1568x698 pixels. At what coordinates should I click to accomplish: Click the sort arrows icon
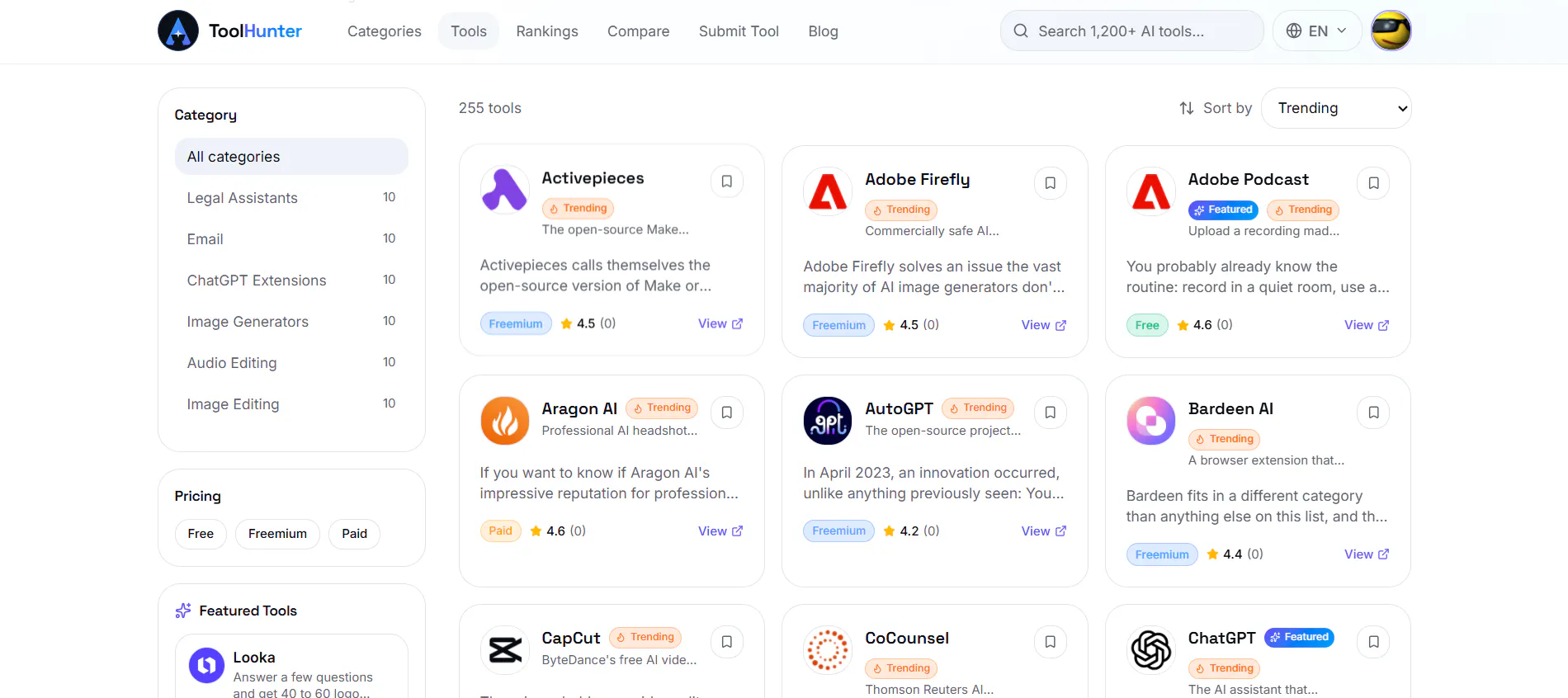pyautogui.click(x=1187, y=108)
